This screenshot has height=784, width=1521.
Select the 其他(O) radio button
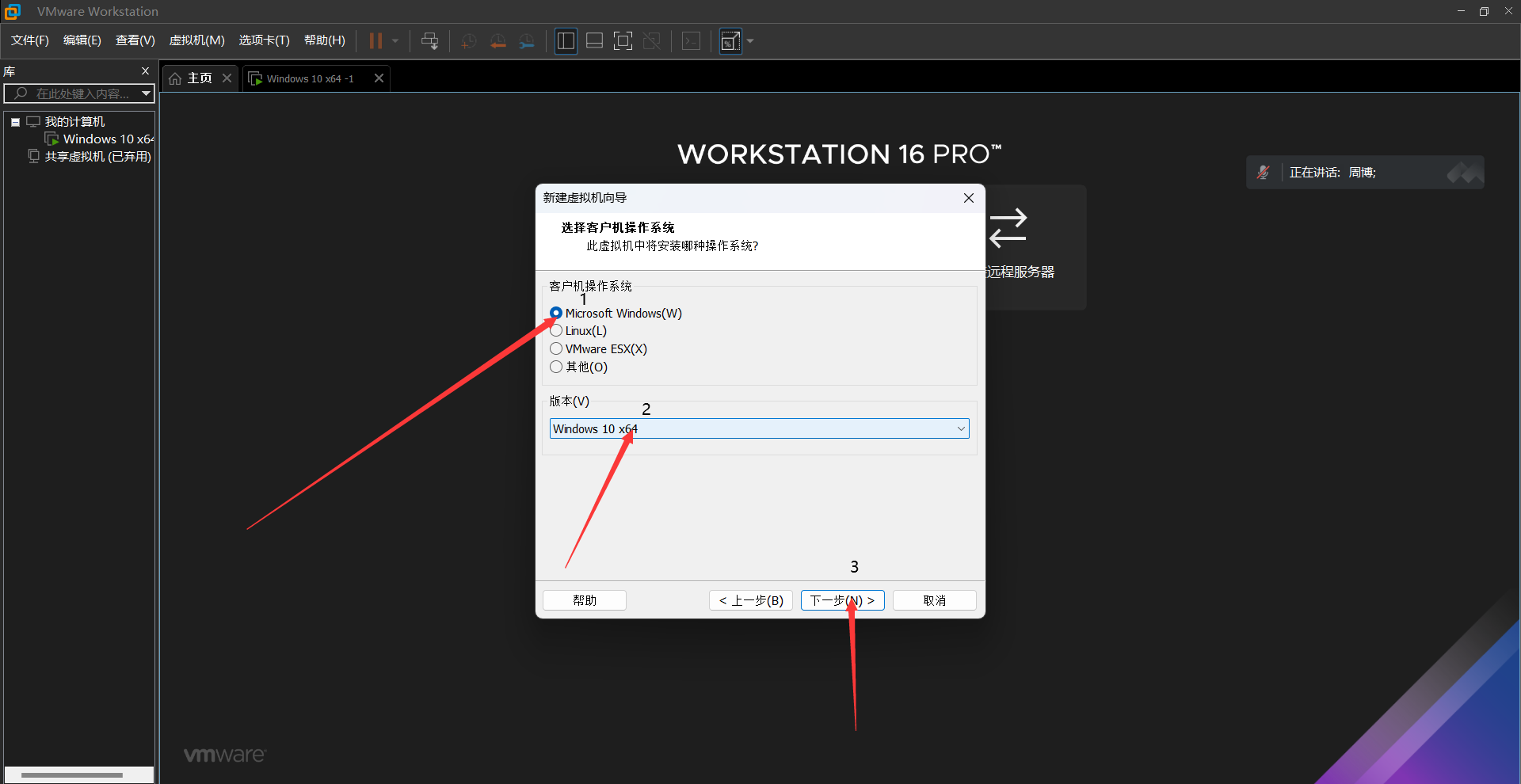556,367
